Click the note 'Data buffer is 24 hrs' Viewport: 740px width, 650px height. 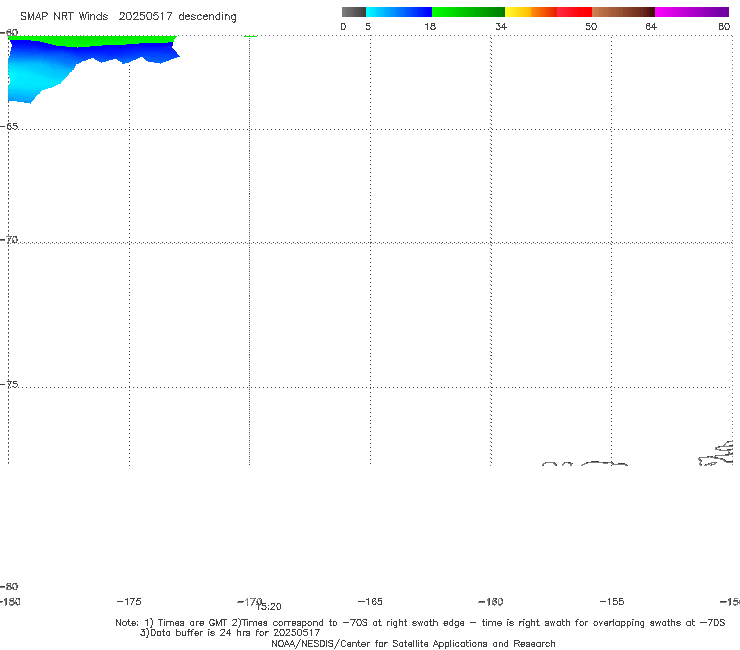point(230,633)
